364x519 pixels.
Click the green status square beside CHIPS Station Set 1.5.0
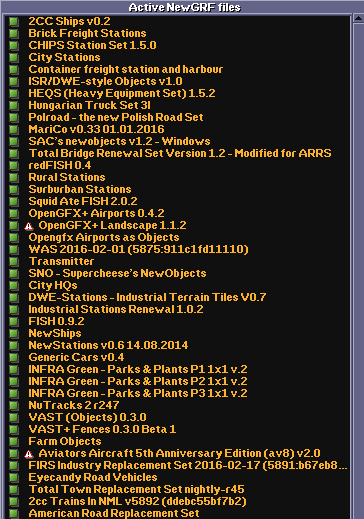tap(14, 46)
